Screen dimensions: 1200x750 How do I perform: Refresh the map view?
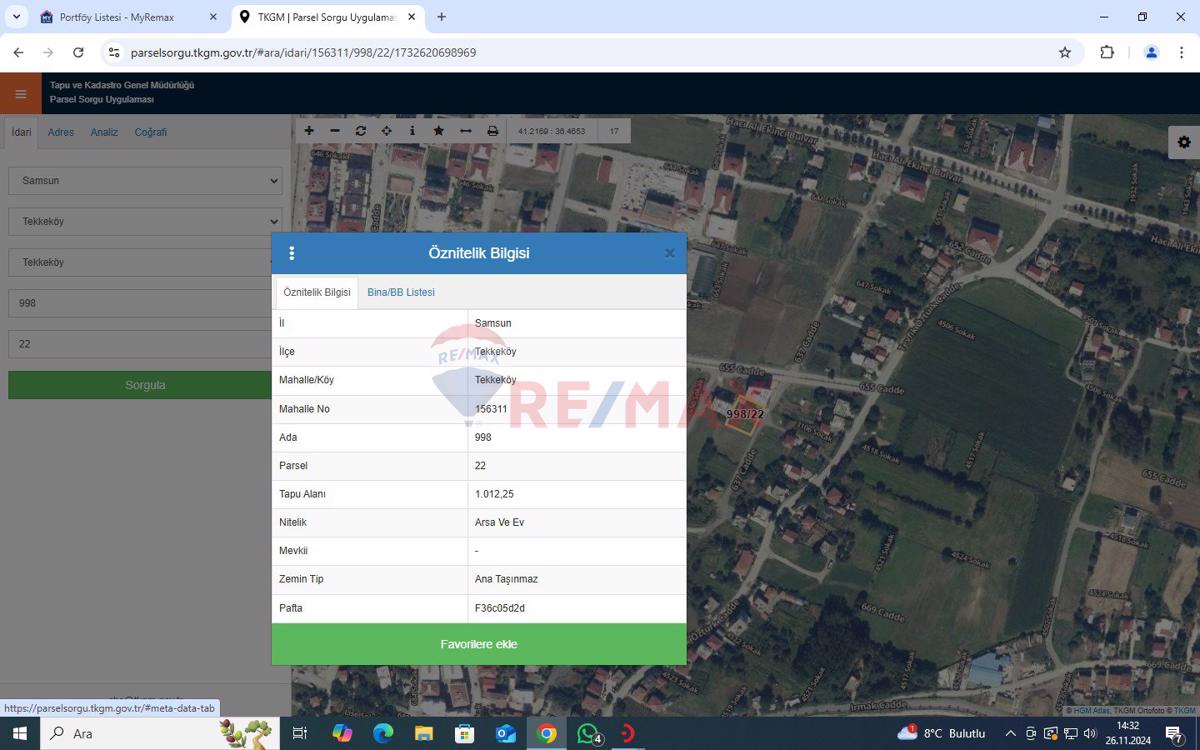pyautogui.click(x=360, y=130)
